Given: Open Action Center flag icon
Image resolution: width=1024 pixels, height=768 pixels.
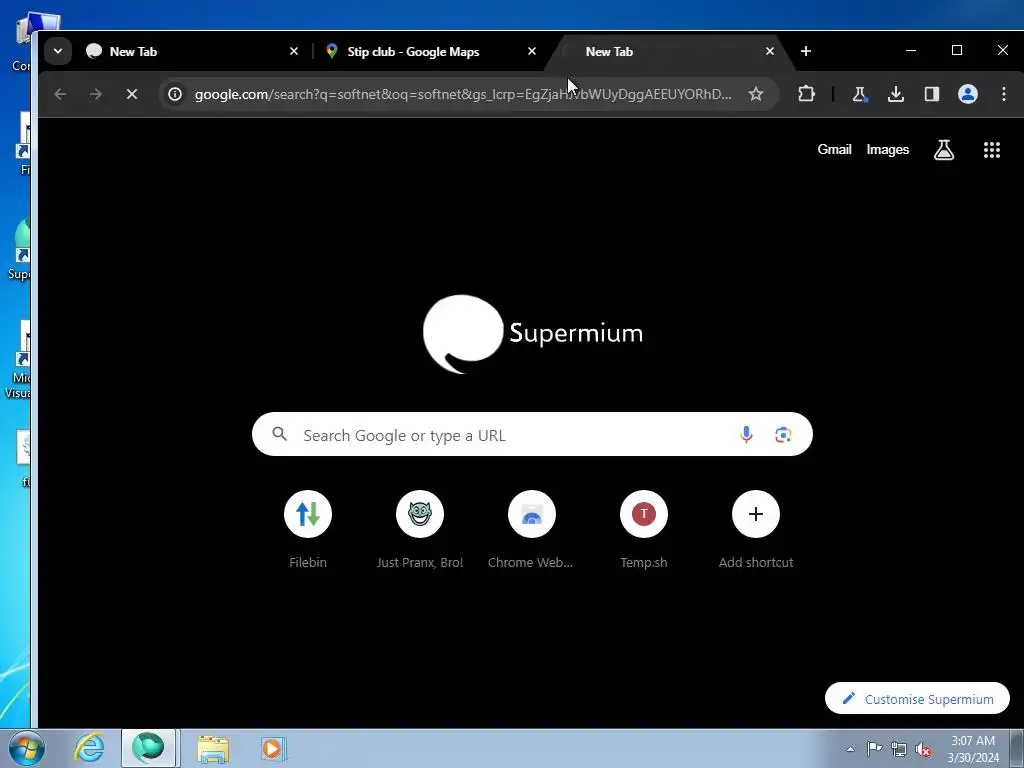Looking at the screenshot, I should coord(874,749).
